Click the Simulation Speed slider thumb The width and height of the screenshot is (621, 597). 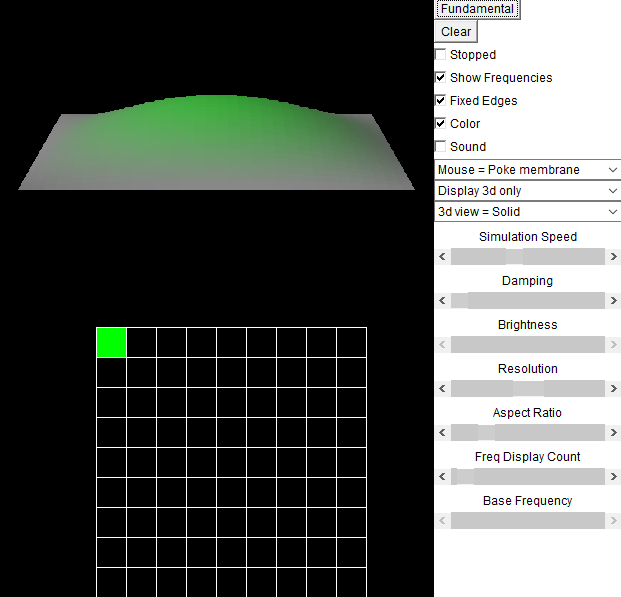[x=514, y=257]
